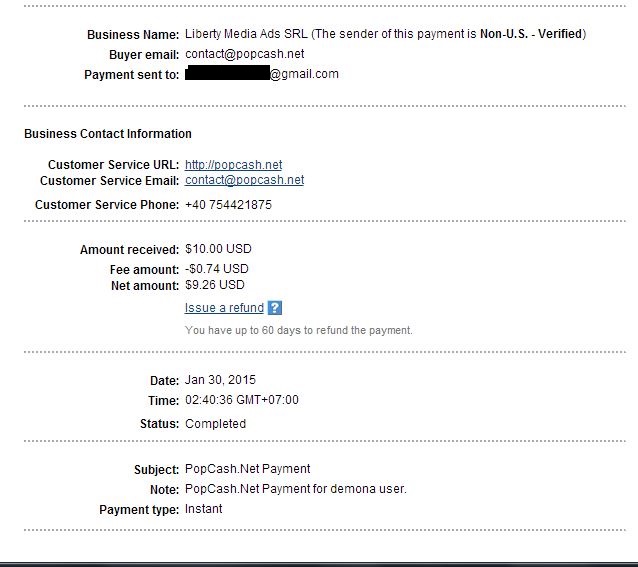Image resolution: width=638 pixels, height=567 pixels.
Task: Click the Buyer email address value
Action: (244, 54)
